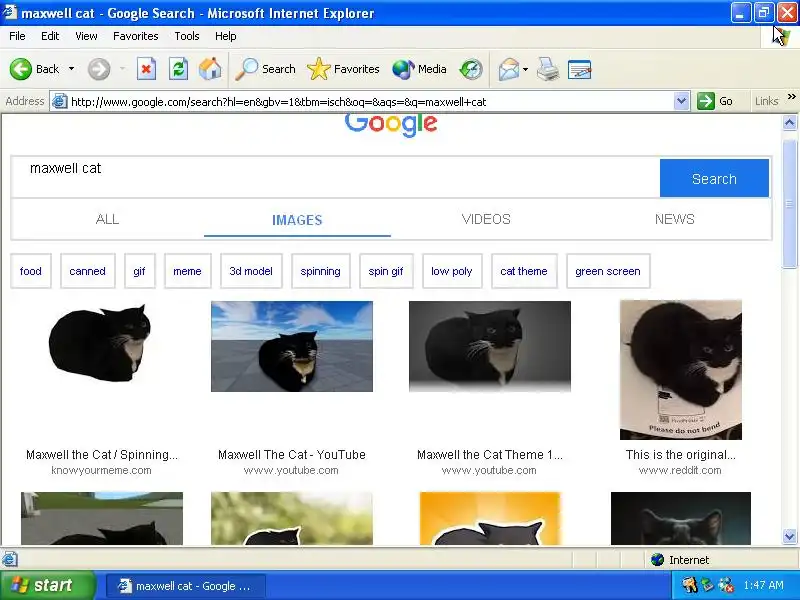Click the Maxwell the Cat Theme 1 link
Image resolution: width=800 pixels, height=600 pixels.
pyautogui.click(x=489, y=455)
